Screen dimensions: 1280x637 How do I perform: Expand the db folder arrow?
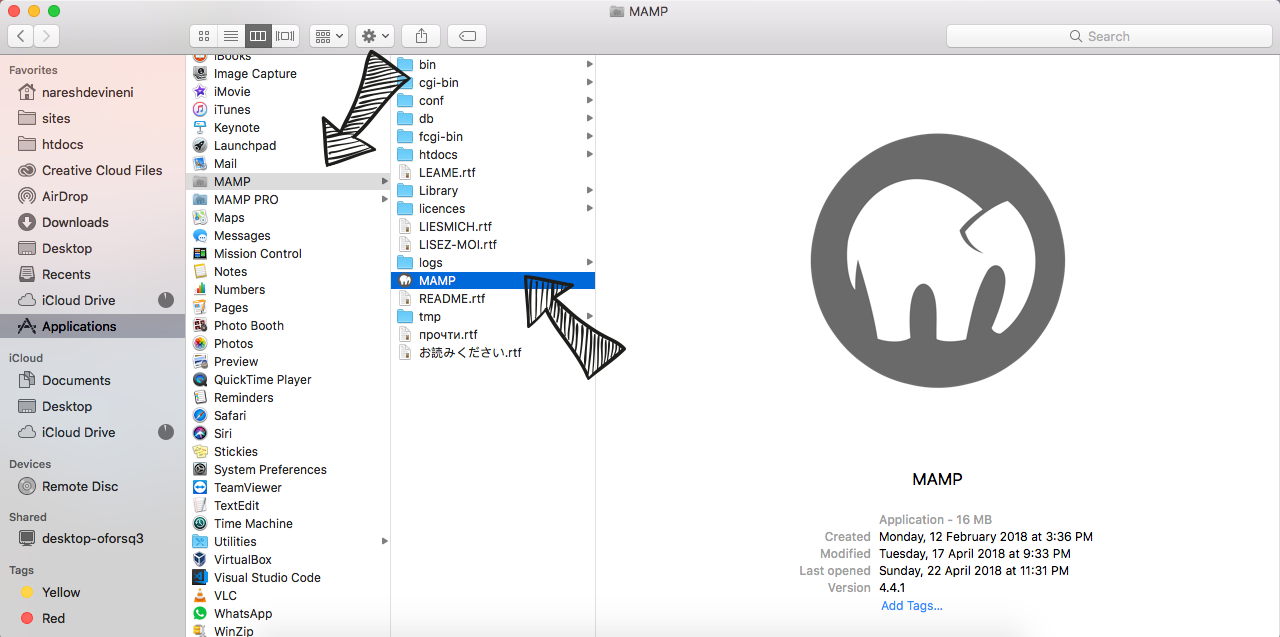tap(590, 119)
